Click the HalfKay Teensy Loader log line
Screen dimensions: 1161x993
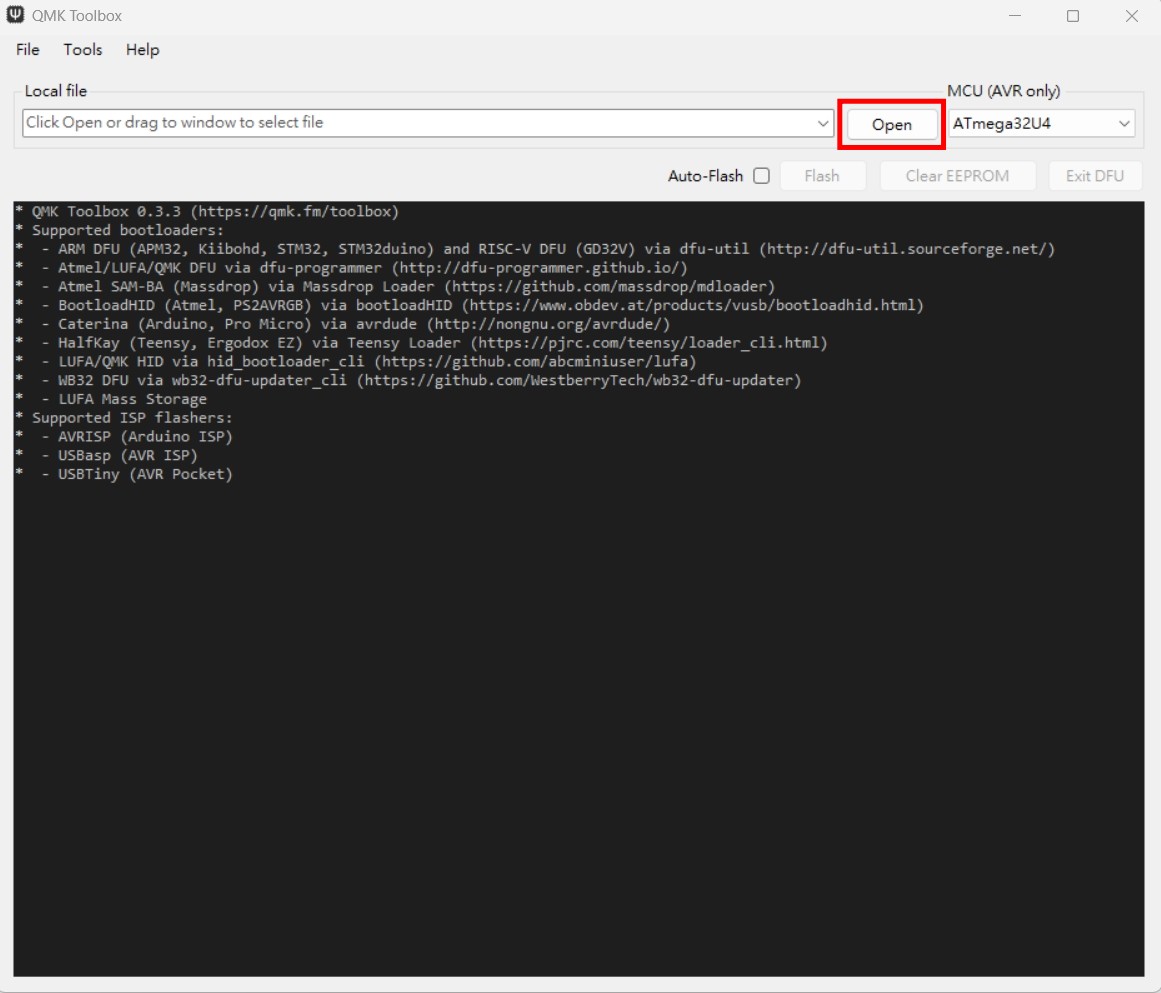pos(422,343)
